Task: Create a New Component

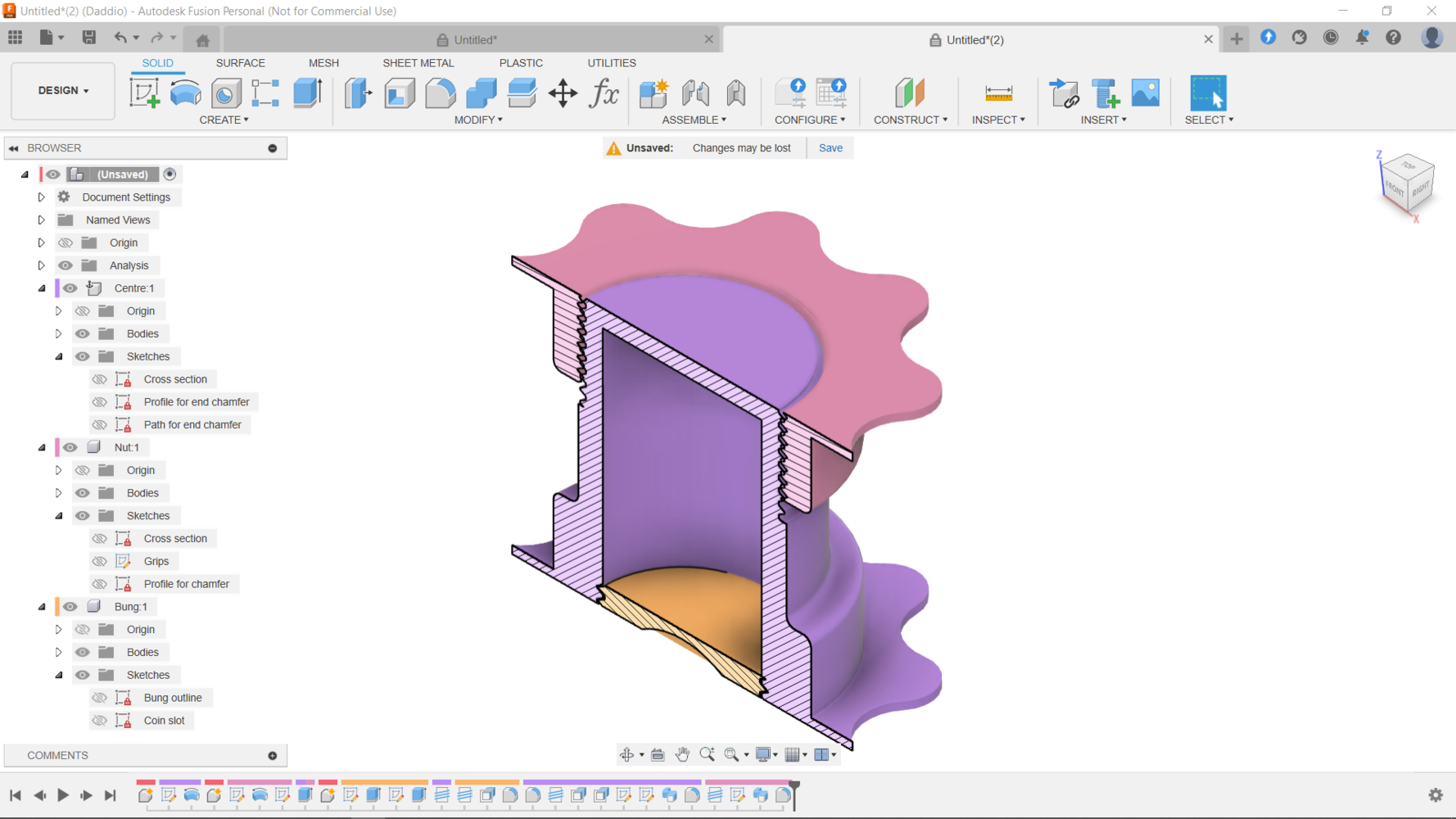Action: (x=653, y=93)
